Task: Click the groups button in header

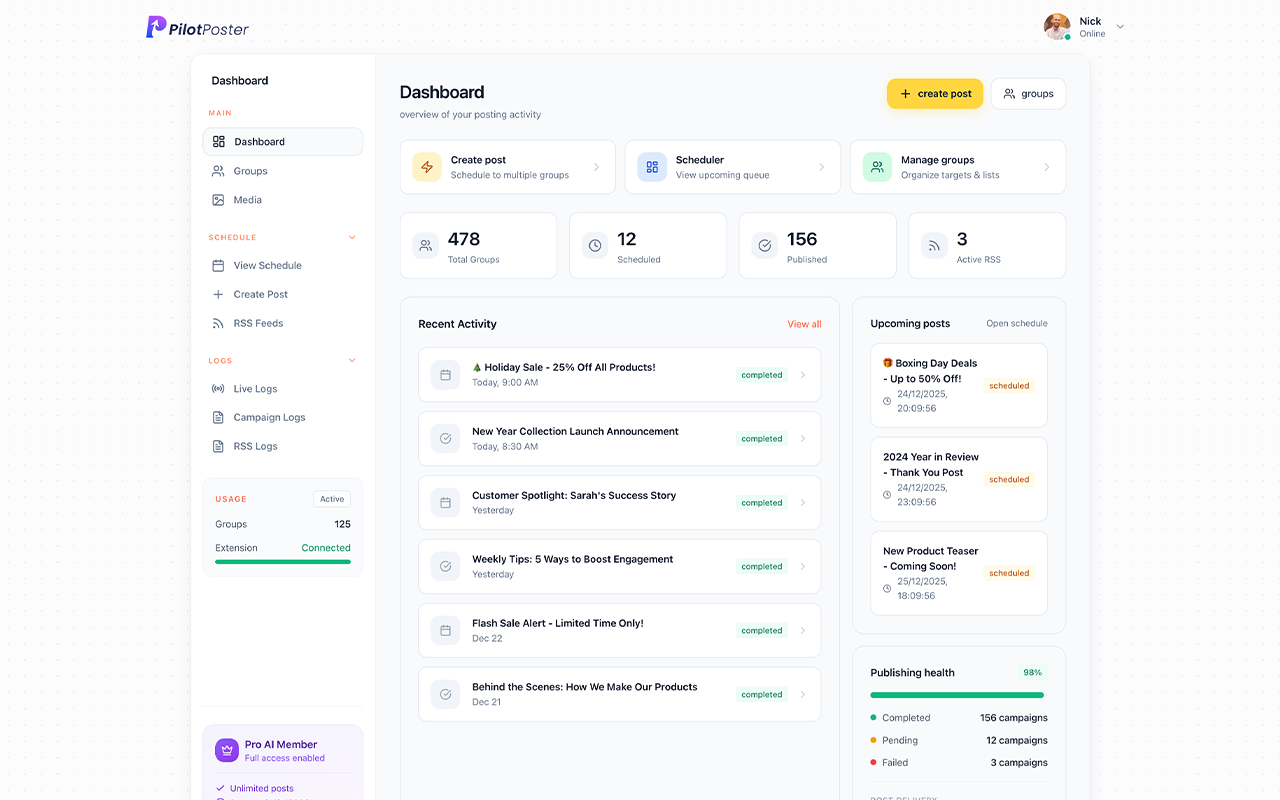Action: coord(1028,94)
